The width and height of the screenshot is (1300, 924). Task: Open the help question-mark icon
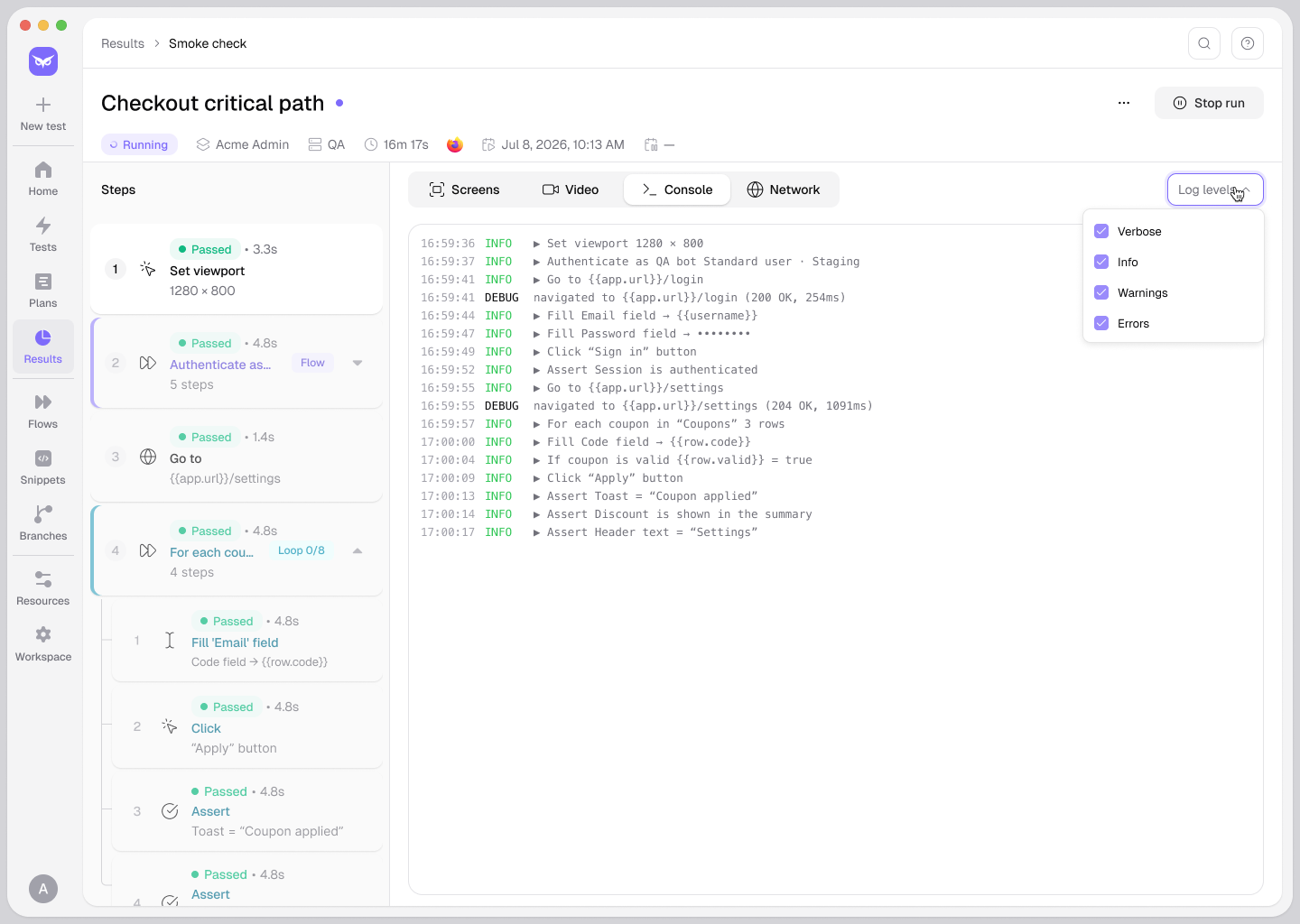pyautogui.click(x=1248, y=43)
